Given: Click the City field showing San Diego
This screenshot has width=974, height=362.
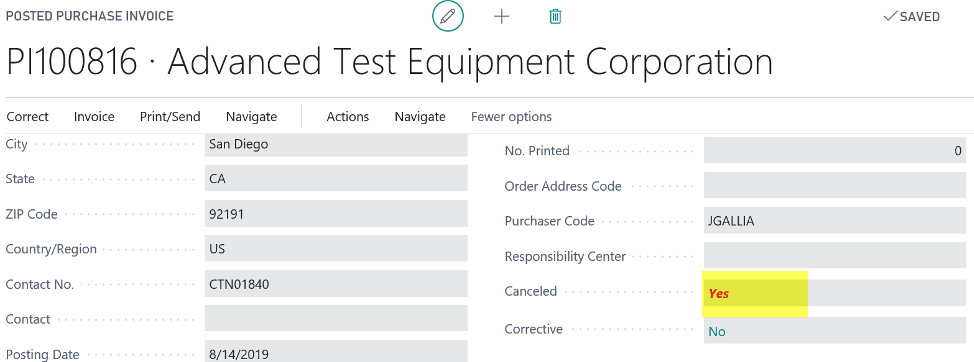Looking at the screenshot, I should (335, 145).
